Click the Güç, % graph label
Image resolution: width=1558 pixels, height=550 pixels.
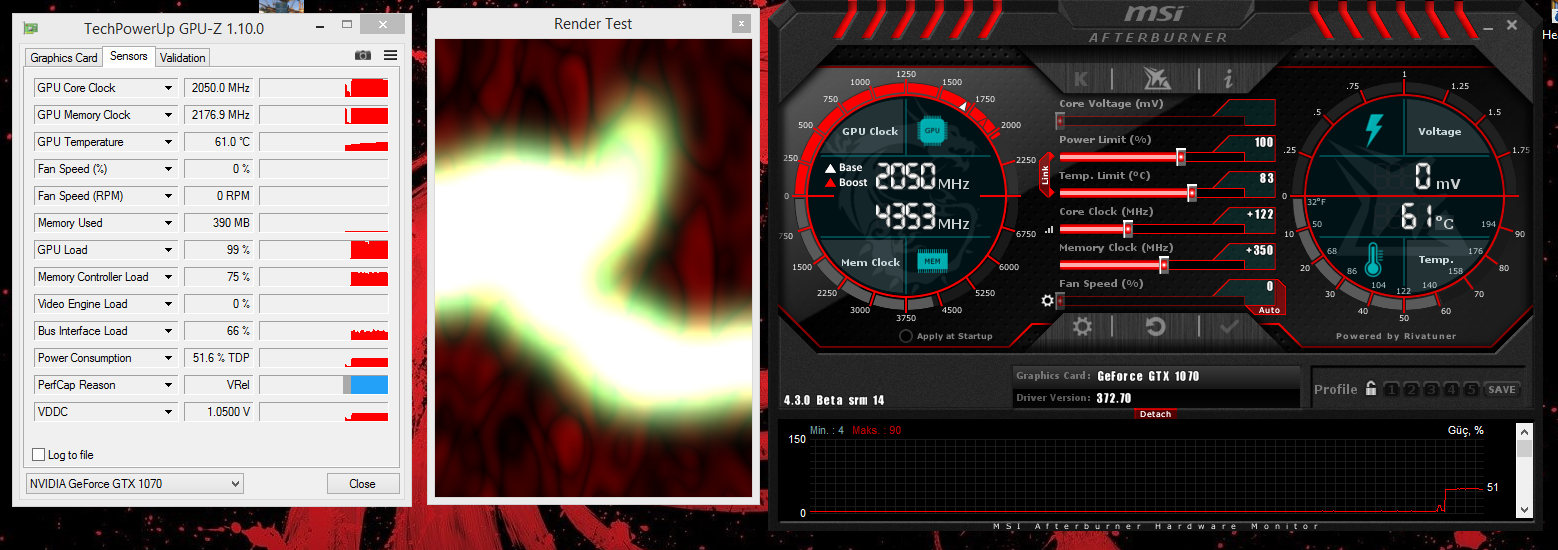coord(1465,430)
